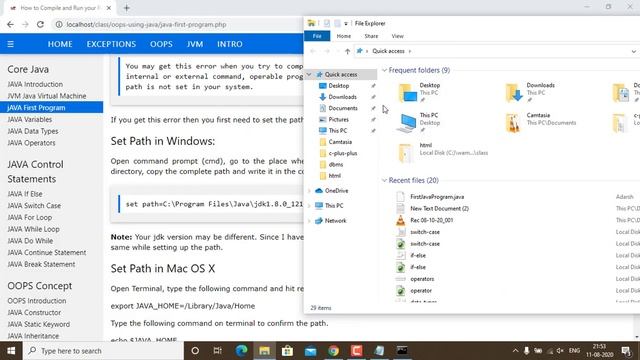Go to OOPS in the site navbar
Screen dimensions: 640x360
tap(161, 44)
